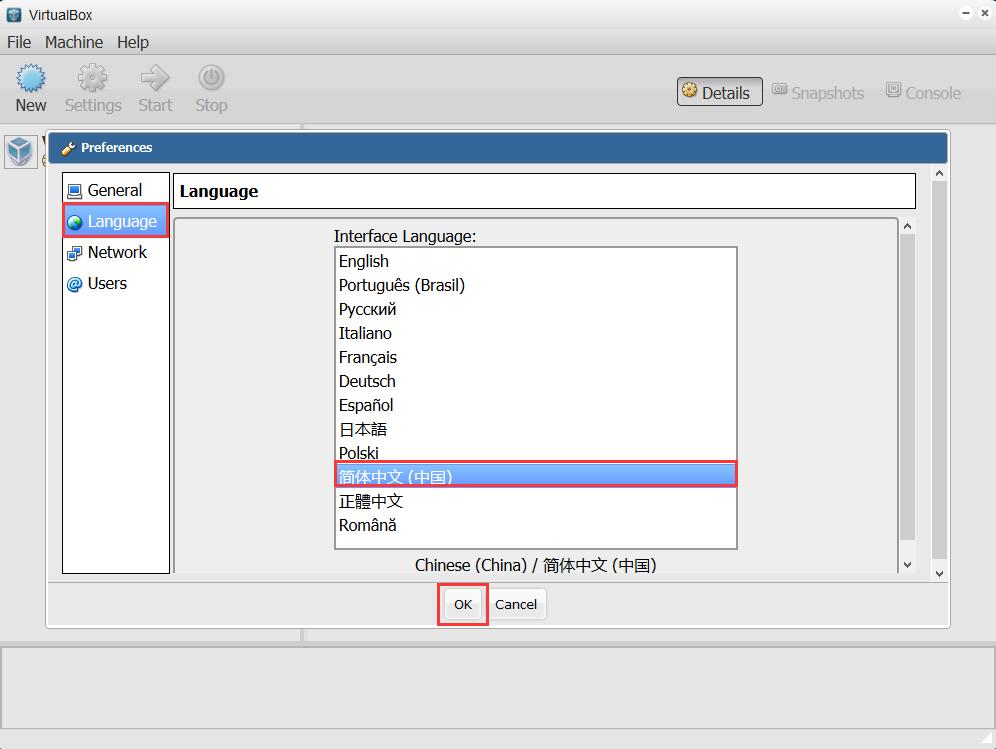This screenshot has width=996, height=749.
Task: Select Română in the language list
Action: coord(535,525)
